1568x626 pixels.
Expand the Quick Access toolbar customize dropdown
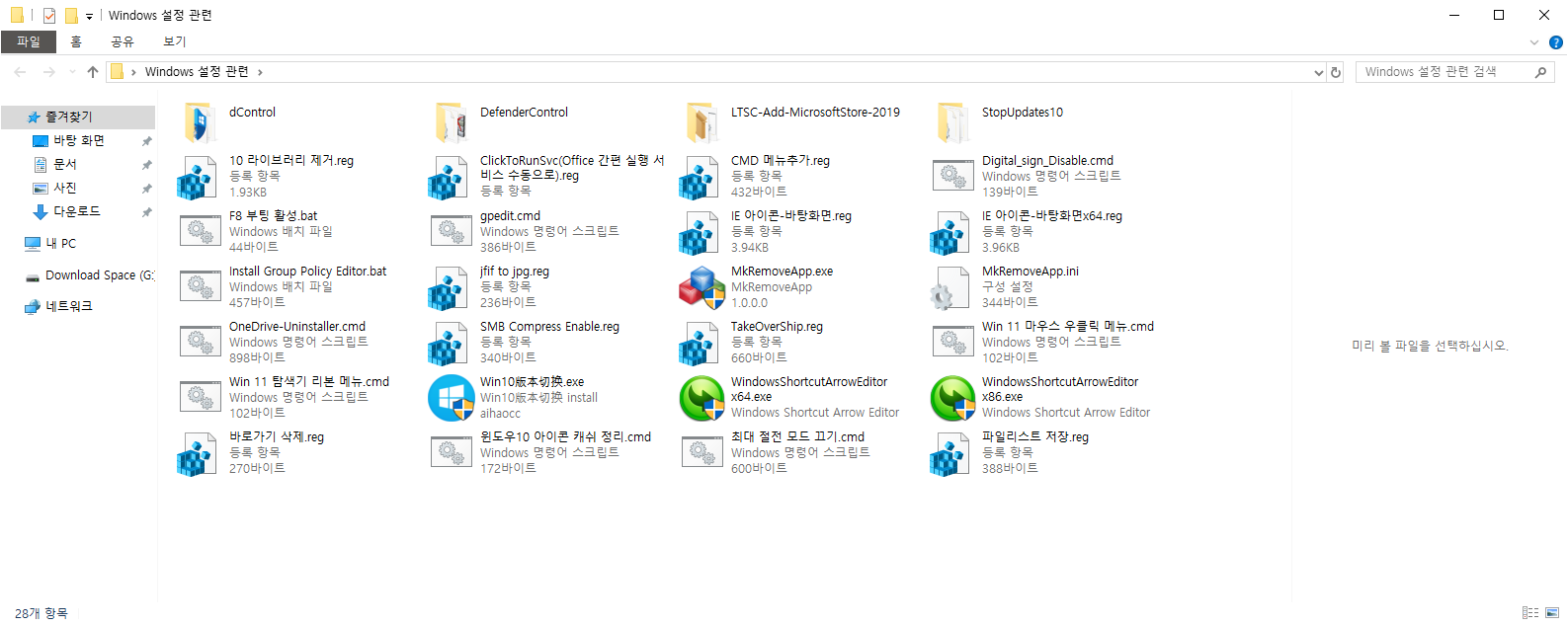coord(89,16)
